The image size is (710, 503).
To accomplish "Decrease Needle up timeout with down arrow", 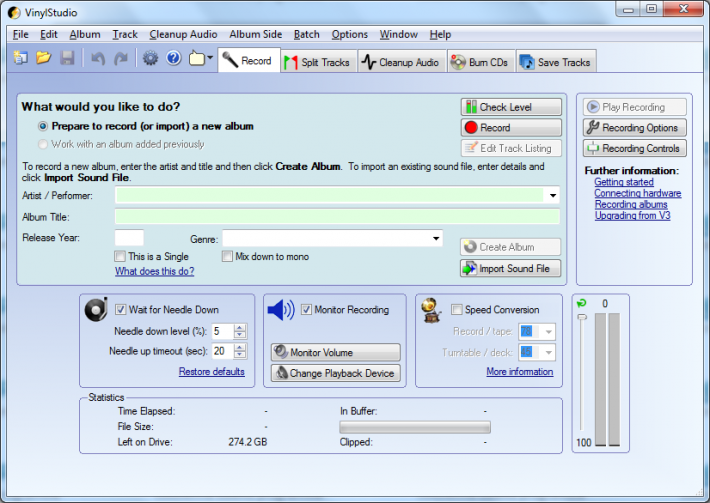I will pyautogui.click(x=240, y=354).
